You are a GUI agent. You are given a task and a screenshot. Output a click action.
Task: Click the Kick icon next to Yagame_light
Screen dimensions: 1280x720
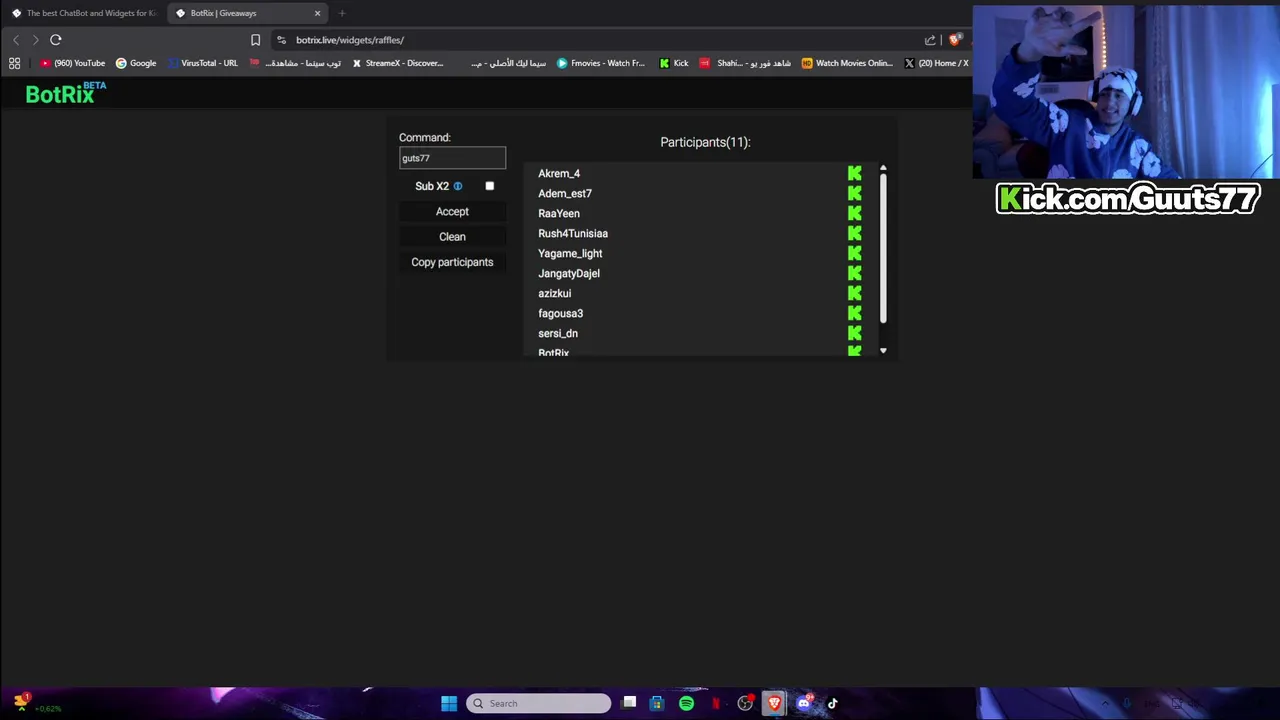(x=855, y=253)
